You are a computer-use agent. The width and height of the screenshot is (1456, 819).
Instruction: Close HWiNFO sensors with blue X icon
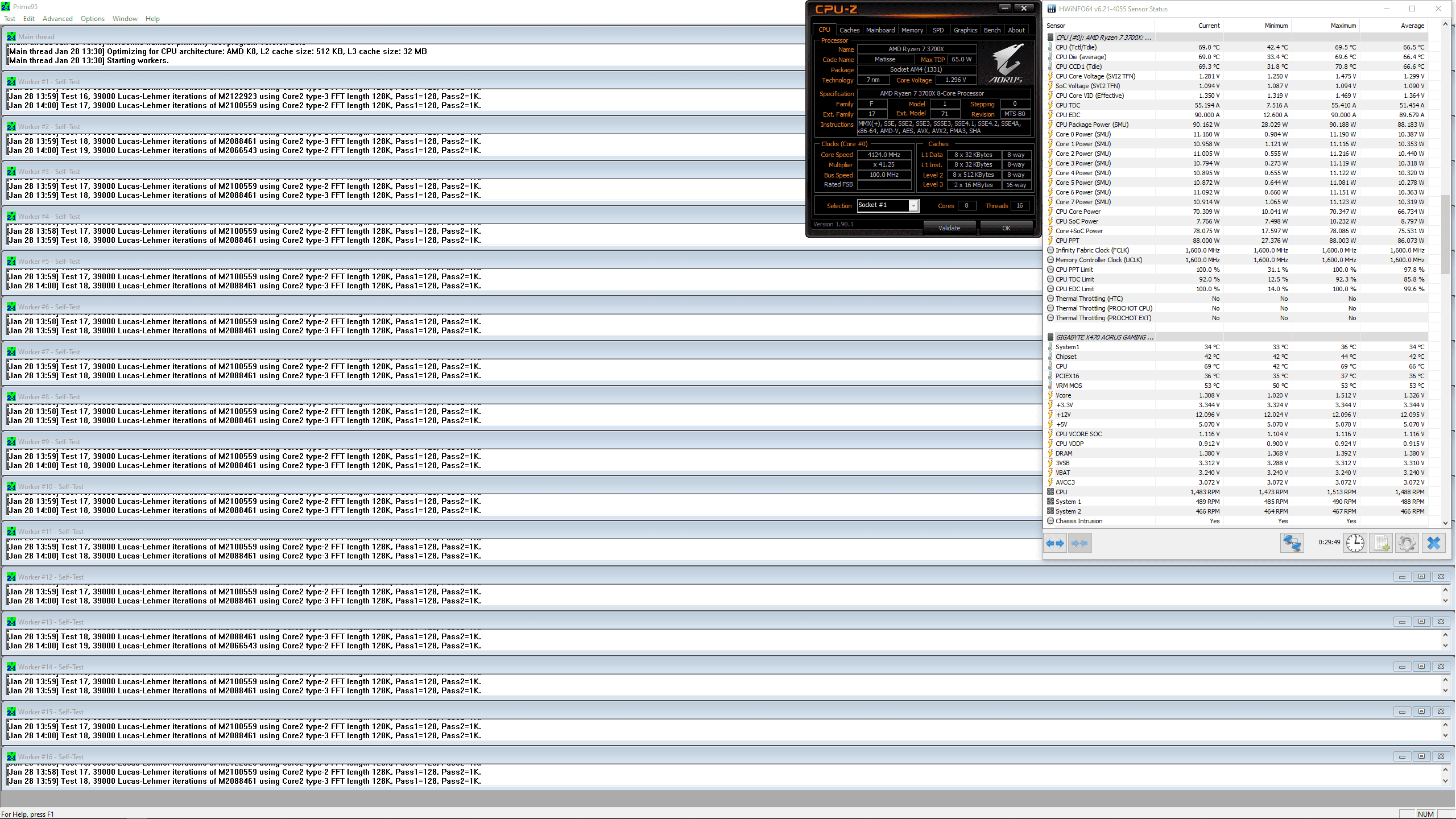(1433, 543)
